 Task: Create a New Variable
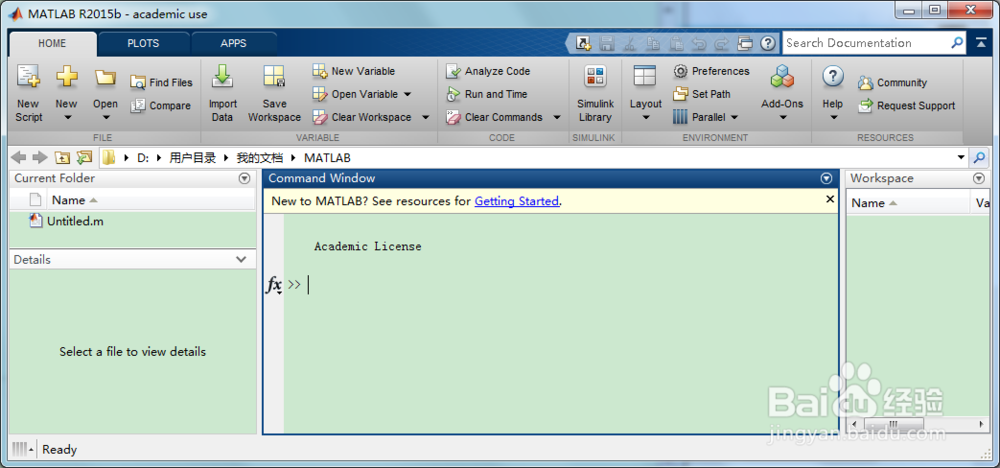point(354,71)
